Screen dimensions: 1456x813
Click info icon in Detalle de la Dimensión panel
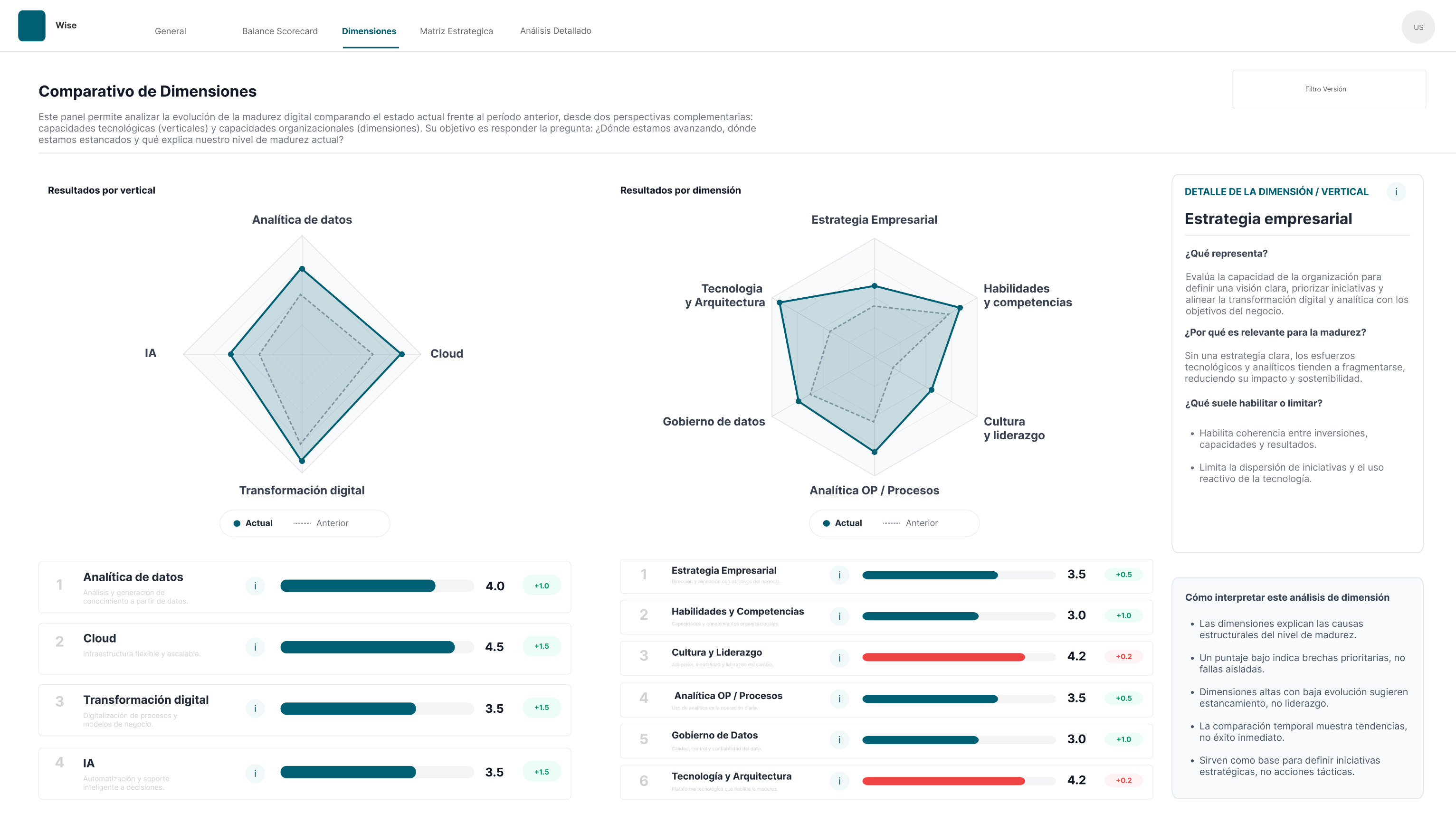[1396, 192]
